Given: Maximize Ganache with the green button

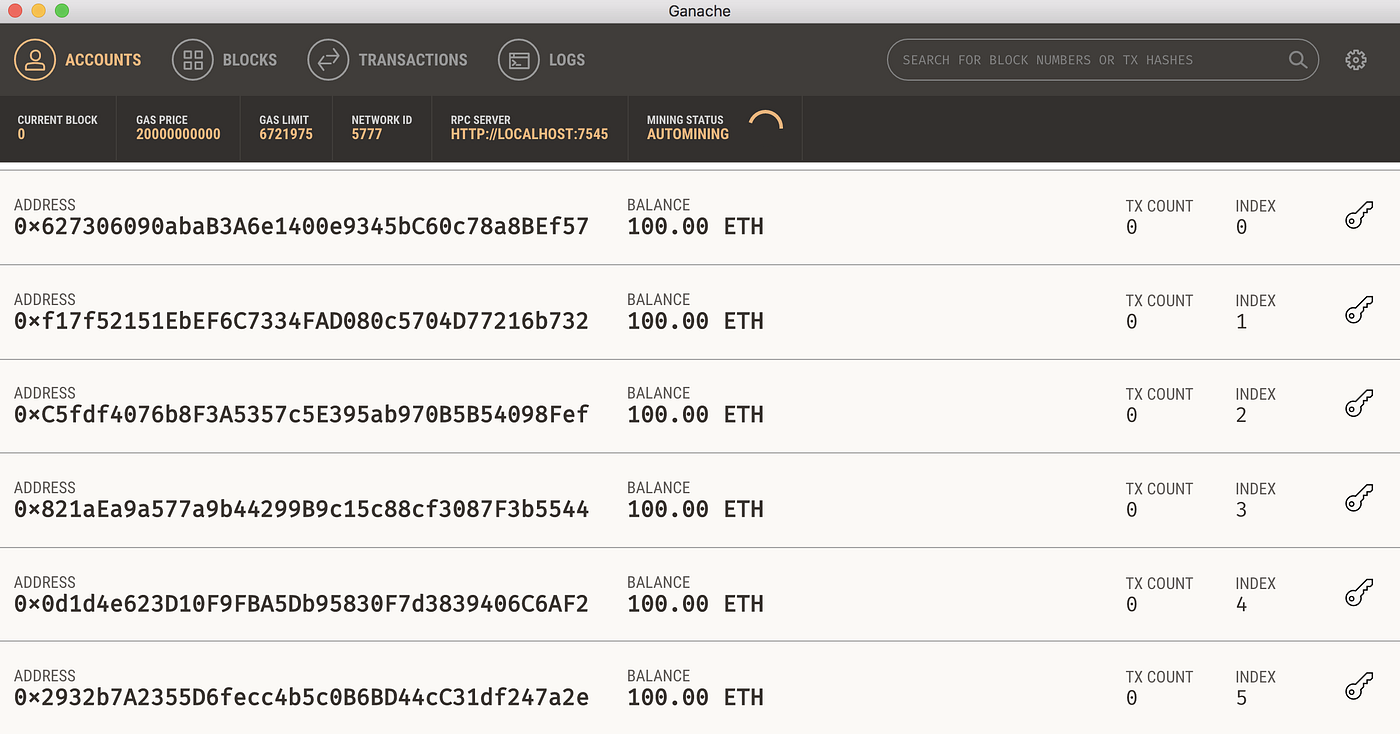Looking at the screenshot, I should coord(62,11).
